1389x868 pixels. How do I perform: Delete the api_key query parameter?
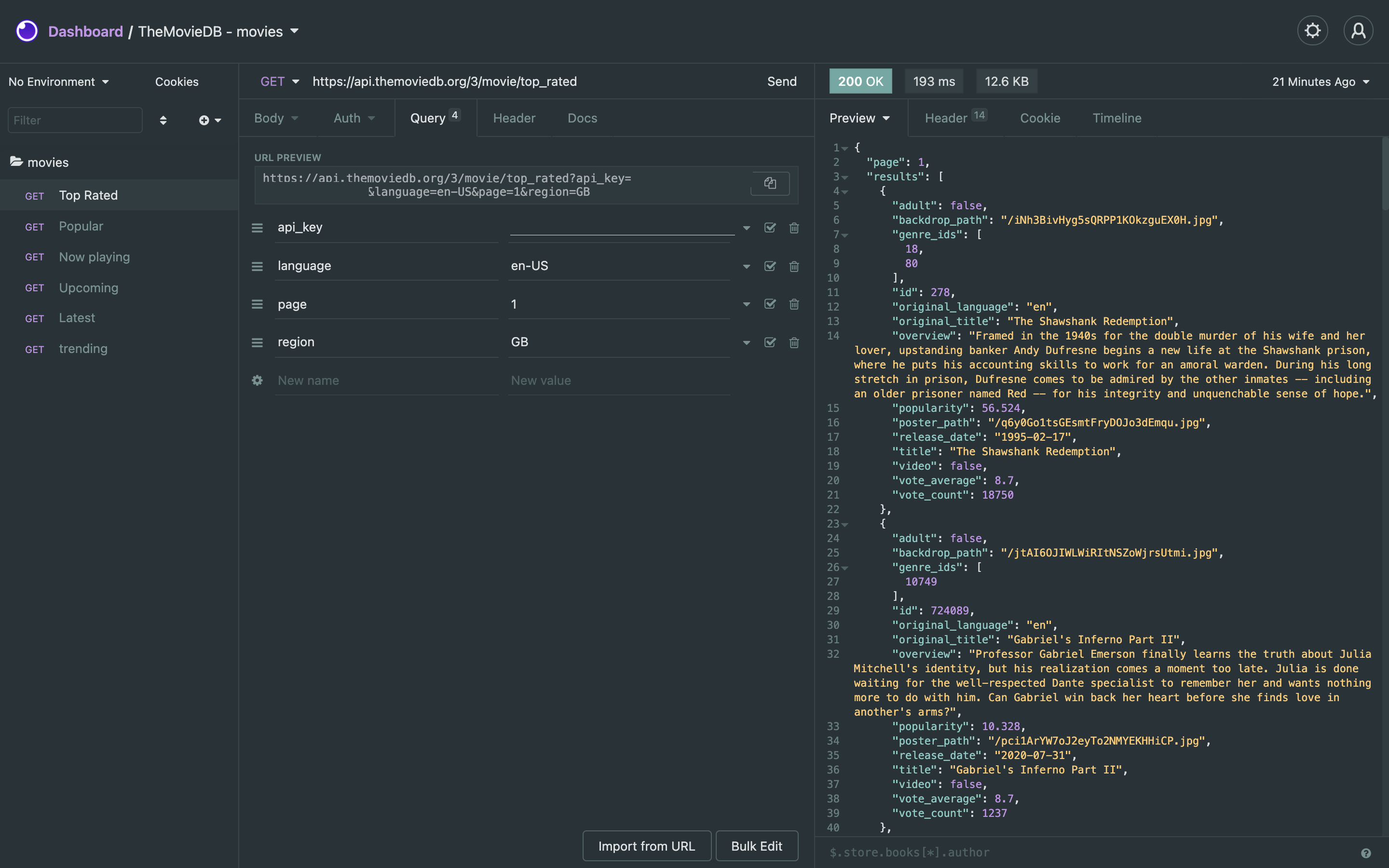pos(794,228)
